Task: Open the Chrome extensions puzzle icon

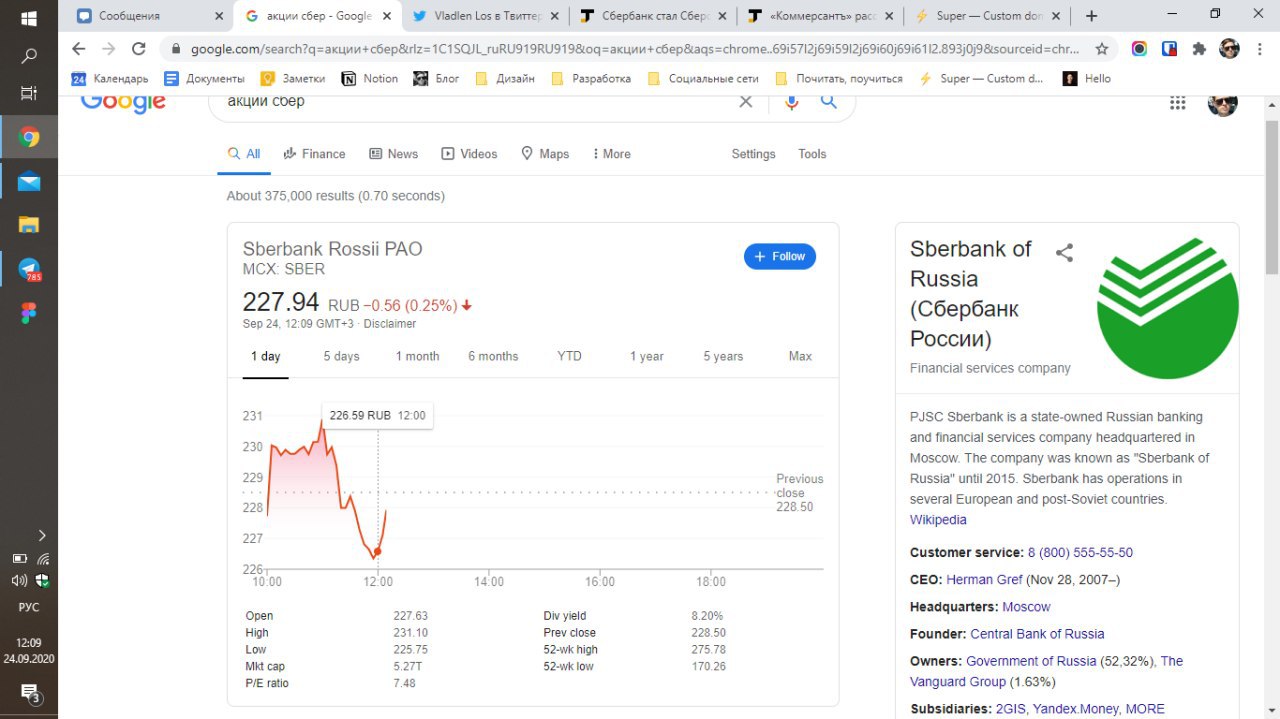Action: [x=1199, y=48]
